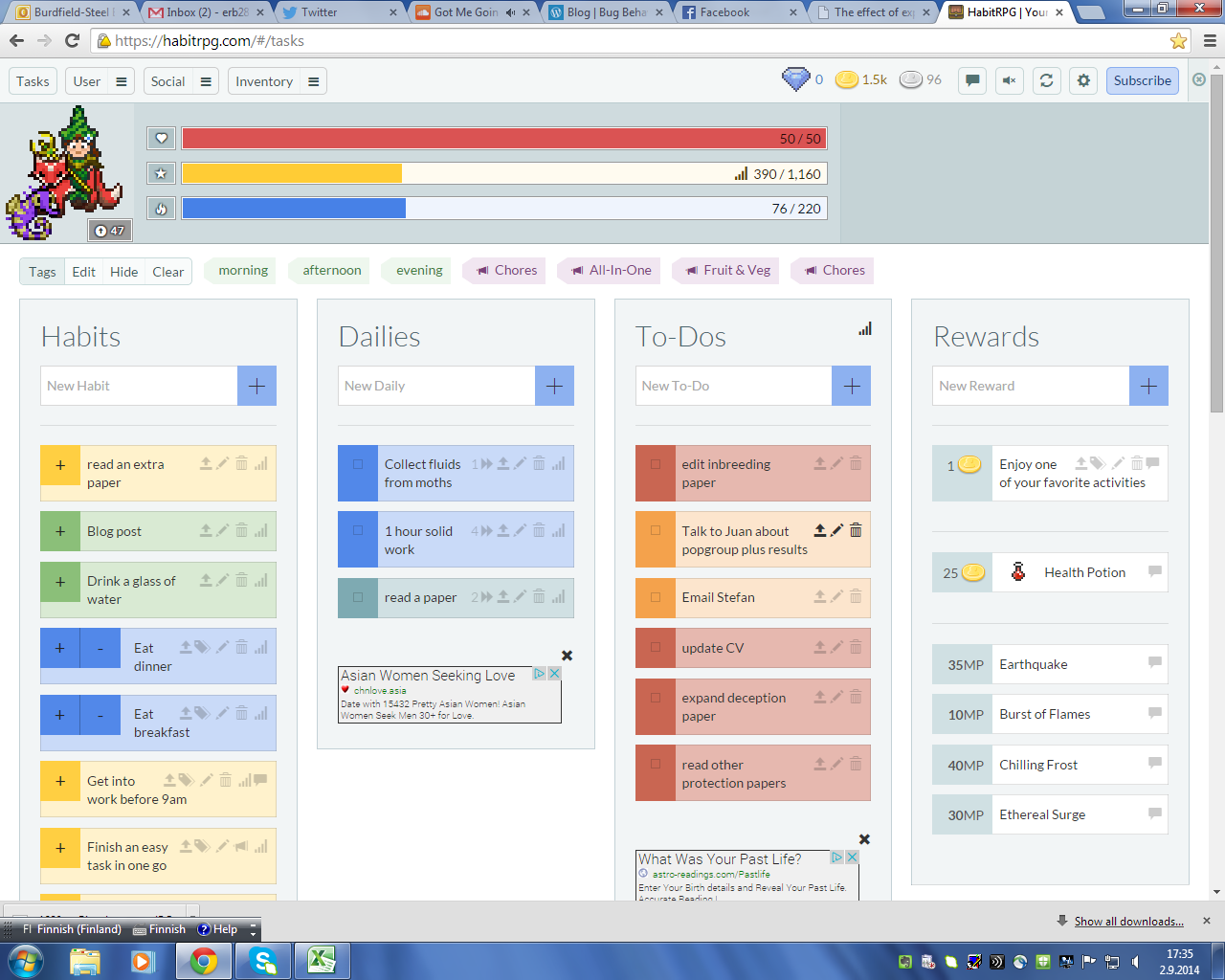Screen dimensions: 1225x980
Task: Select the morning tag filter
Action: coord(242,271)
